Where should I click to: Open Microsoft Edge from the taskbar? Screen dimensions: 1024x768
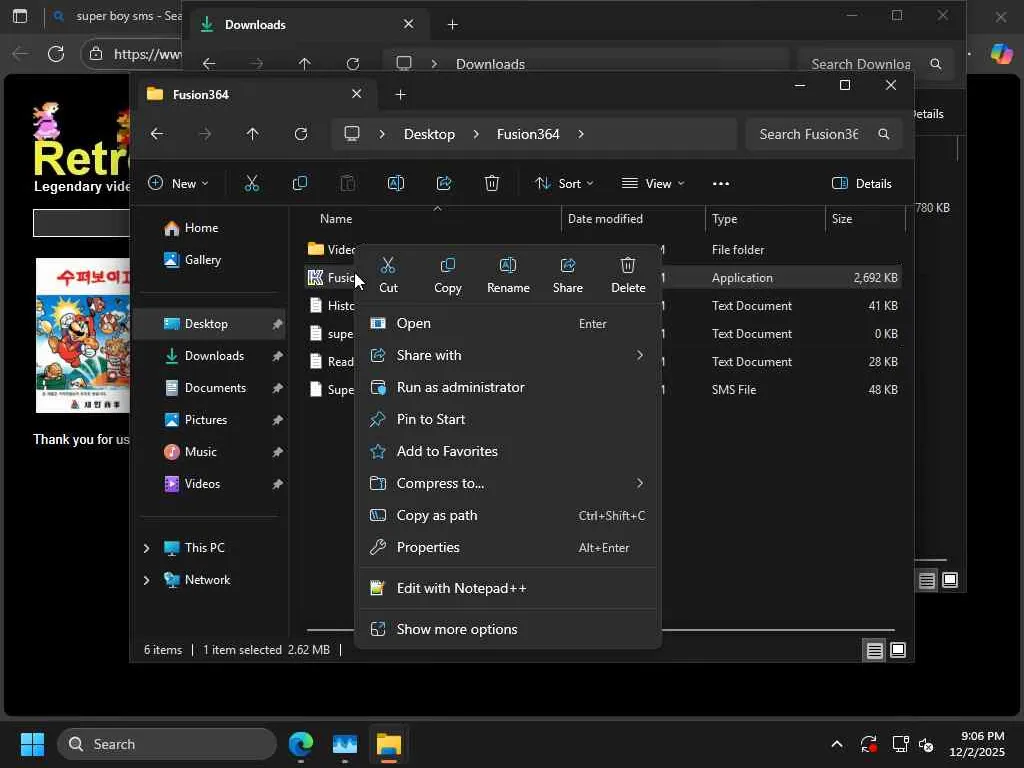coord(301,744)
